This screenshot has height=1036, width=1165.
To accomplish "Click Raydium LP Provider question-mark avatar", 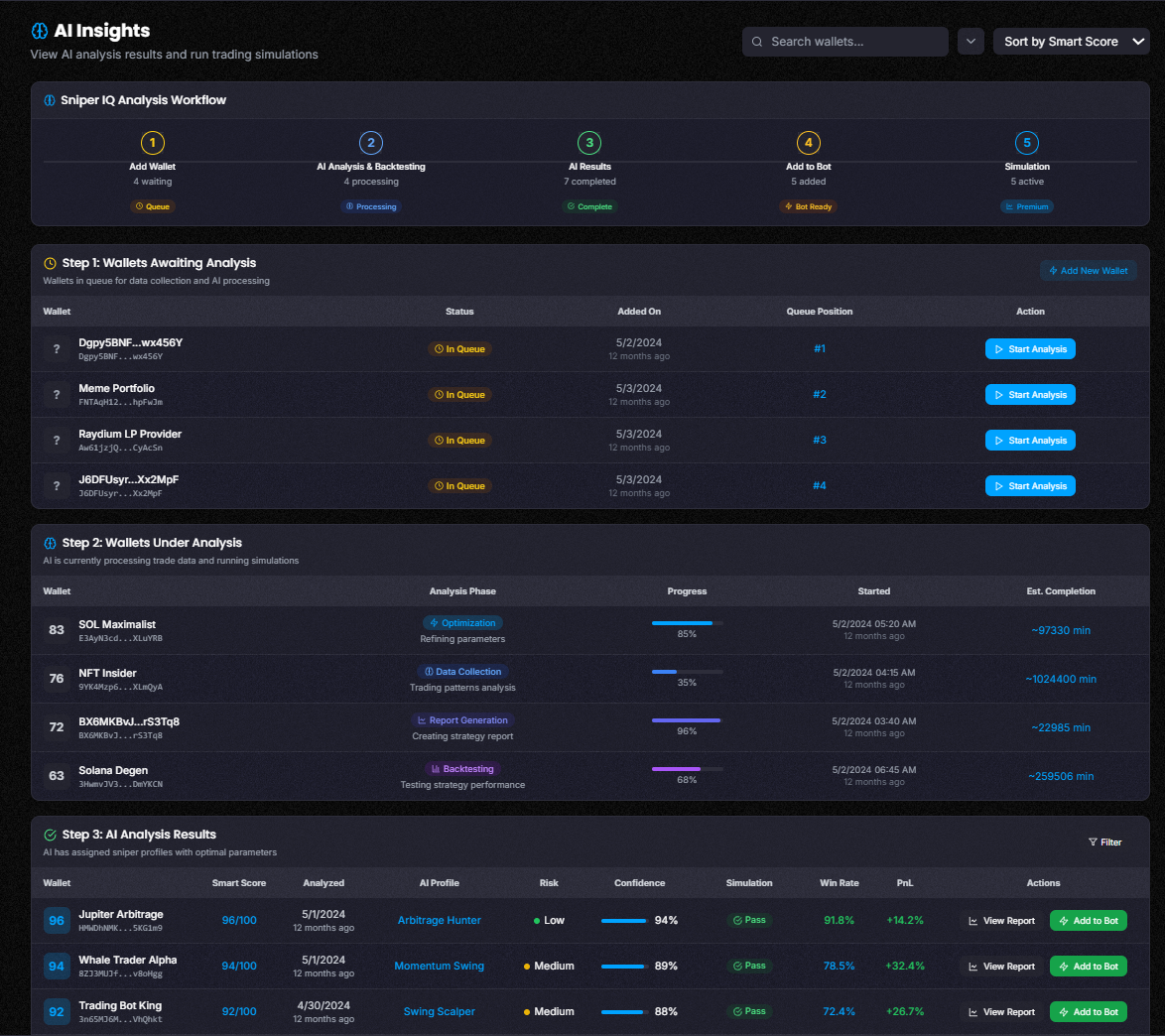I will click(x=57, y=440).
